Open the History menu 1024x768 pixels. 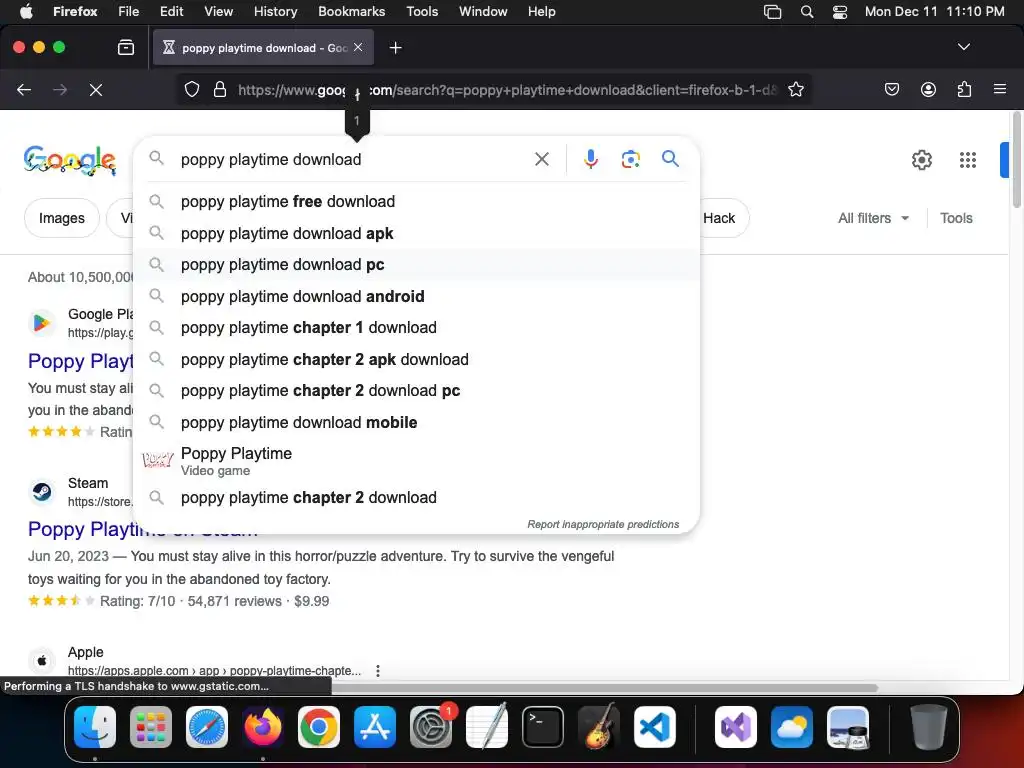coord(275,11)
